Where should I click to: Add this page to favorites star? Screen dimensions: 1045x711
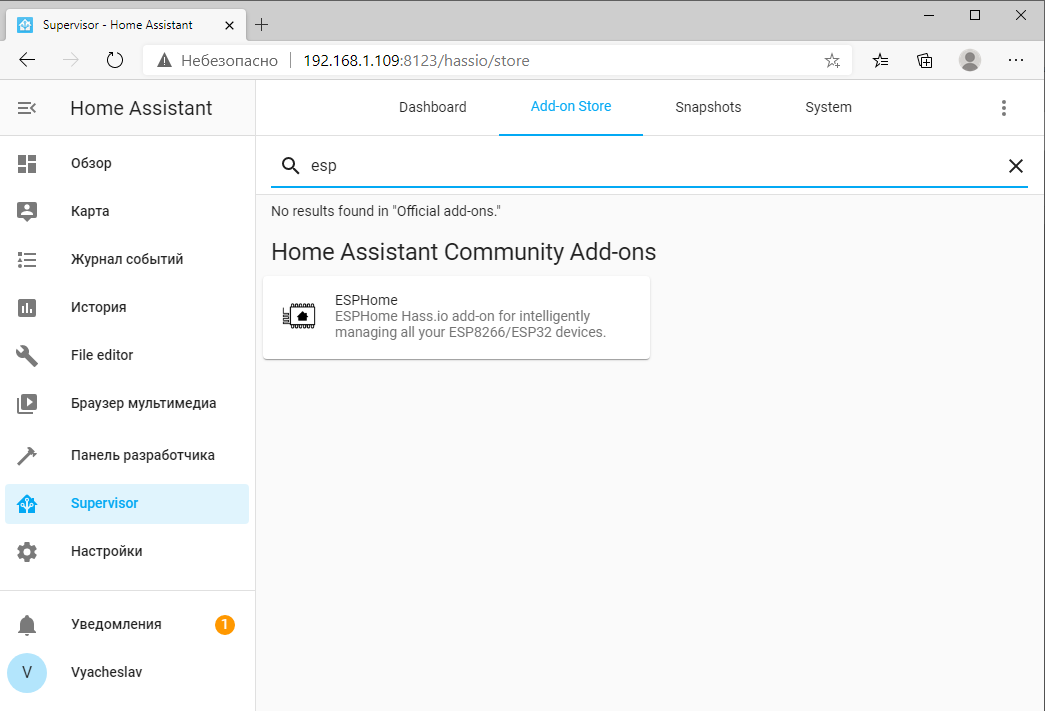[832, 61]
